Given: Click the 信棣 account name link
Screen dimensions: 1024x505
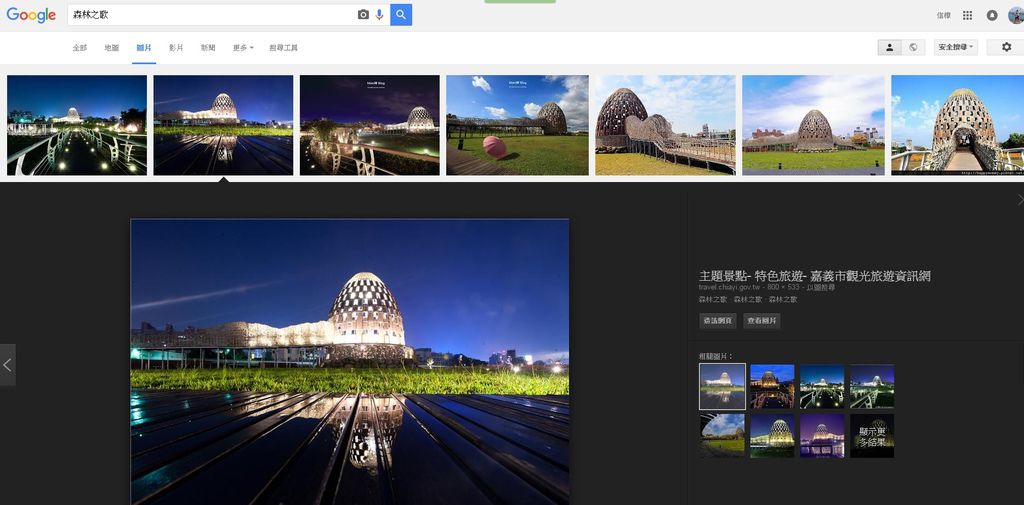Looking at the screenshot, I should pyautogui.click(x=944, y=15).
